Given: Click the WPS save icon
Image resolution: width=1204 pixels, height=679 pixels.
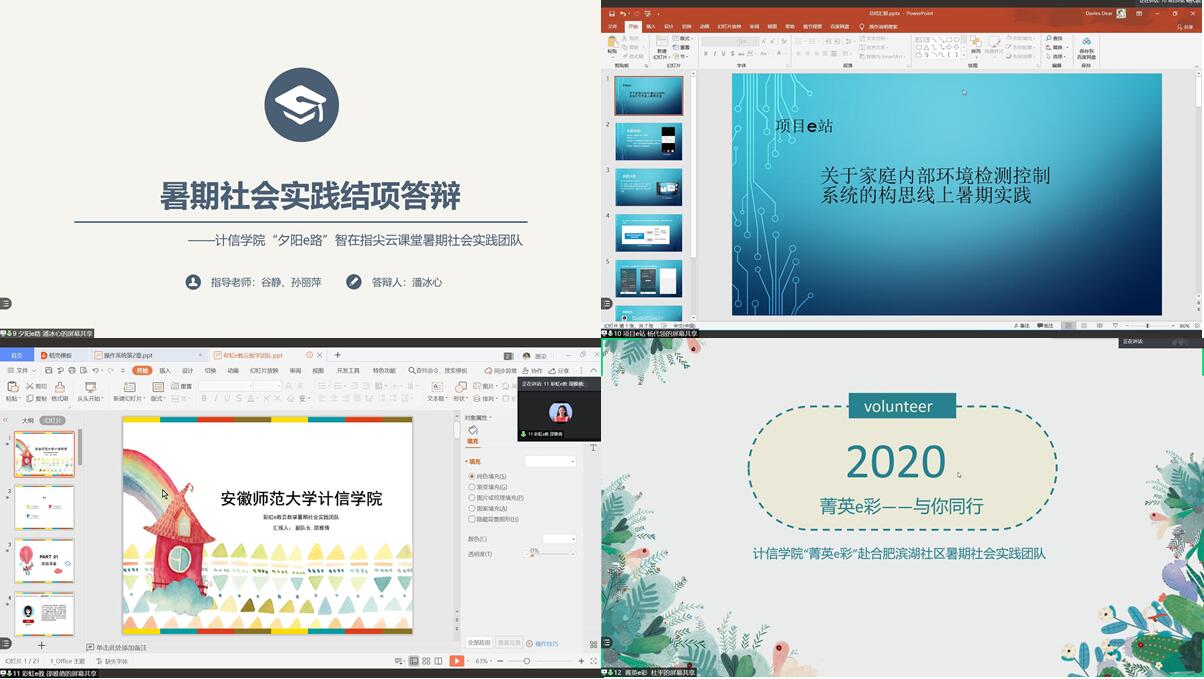Looking at the screenshot, I should click(x=48, y=370).
